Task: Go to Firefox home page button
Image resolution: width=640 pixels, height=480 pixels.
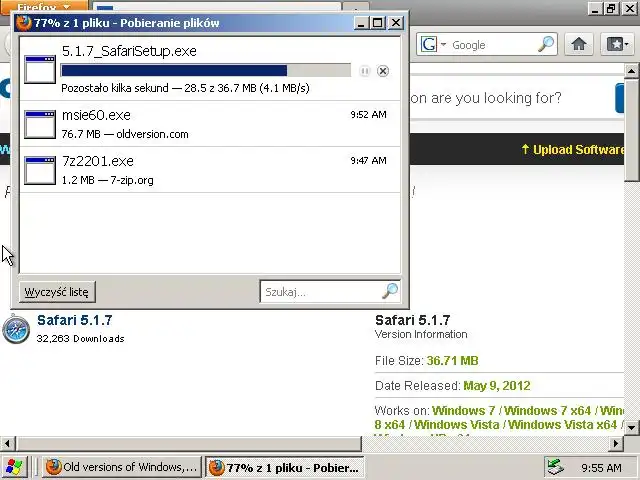Action: 579,44
